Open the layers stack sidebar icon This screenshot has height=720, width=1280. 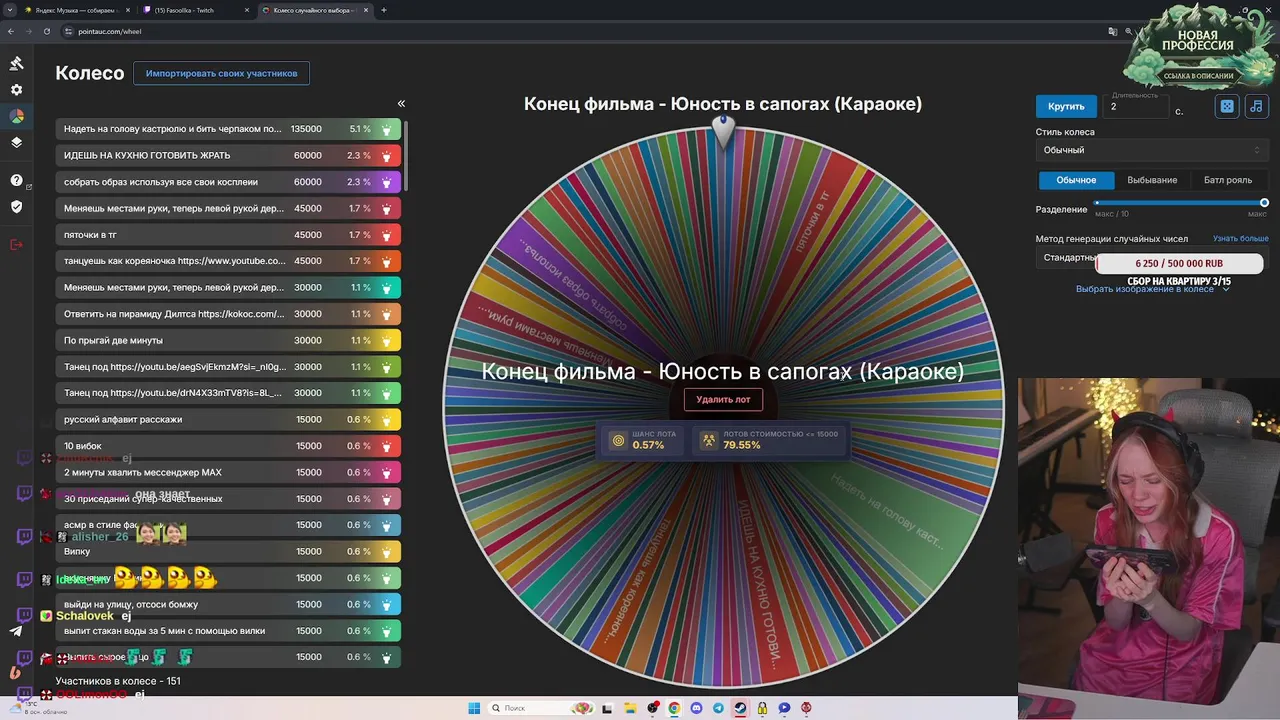coord(17,142)
